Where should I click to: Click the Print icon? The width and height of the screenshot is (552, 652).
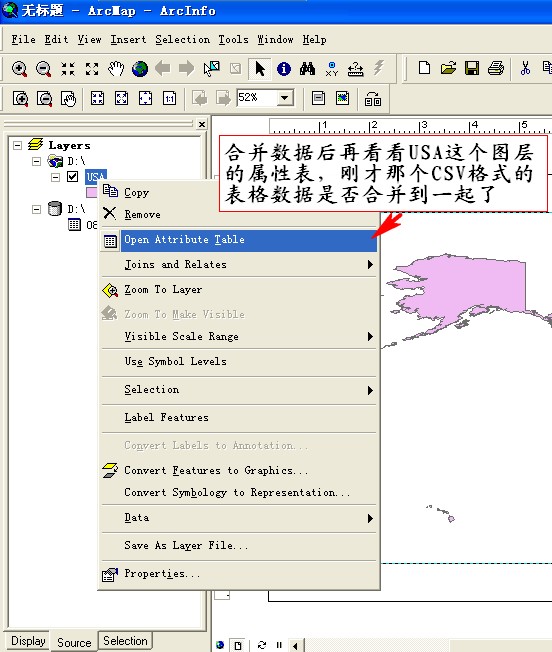pyautogui.click(x=496, y=68)
